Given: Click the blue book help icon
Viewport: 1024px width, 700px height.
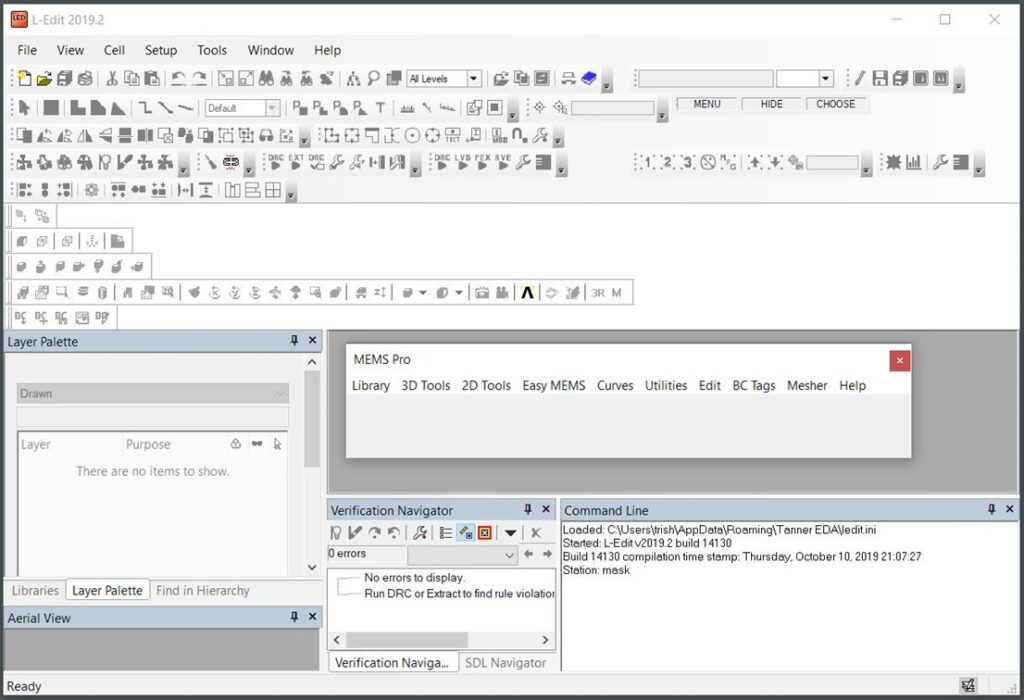Looking at the screenshot, I should (588, 78).
